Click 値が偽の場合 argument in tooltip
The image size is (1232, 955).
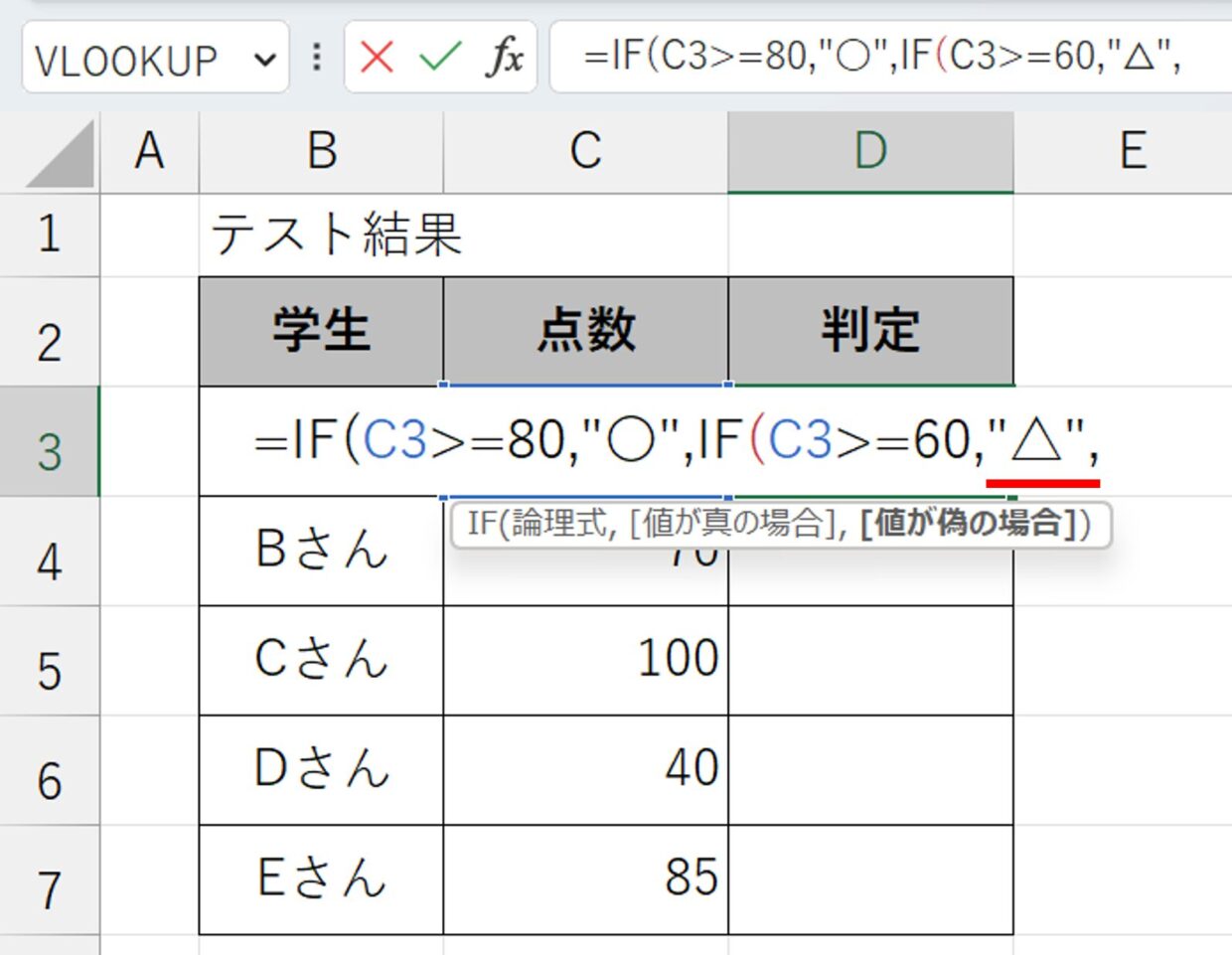tap(969, 523)
